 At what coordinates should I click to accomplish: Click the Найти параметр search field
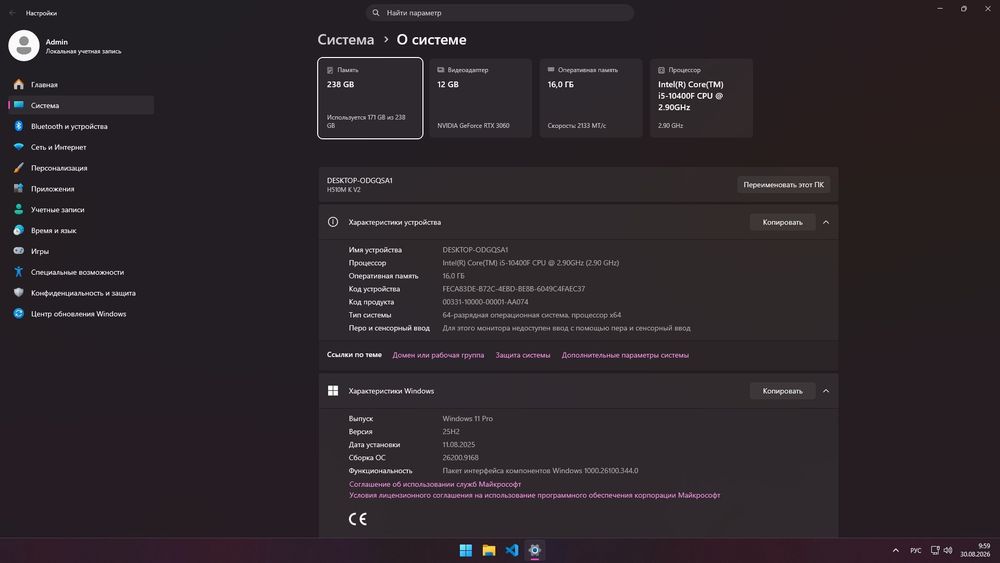(500, 13)
